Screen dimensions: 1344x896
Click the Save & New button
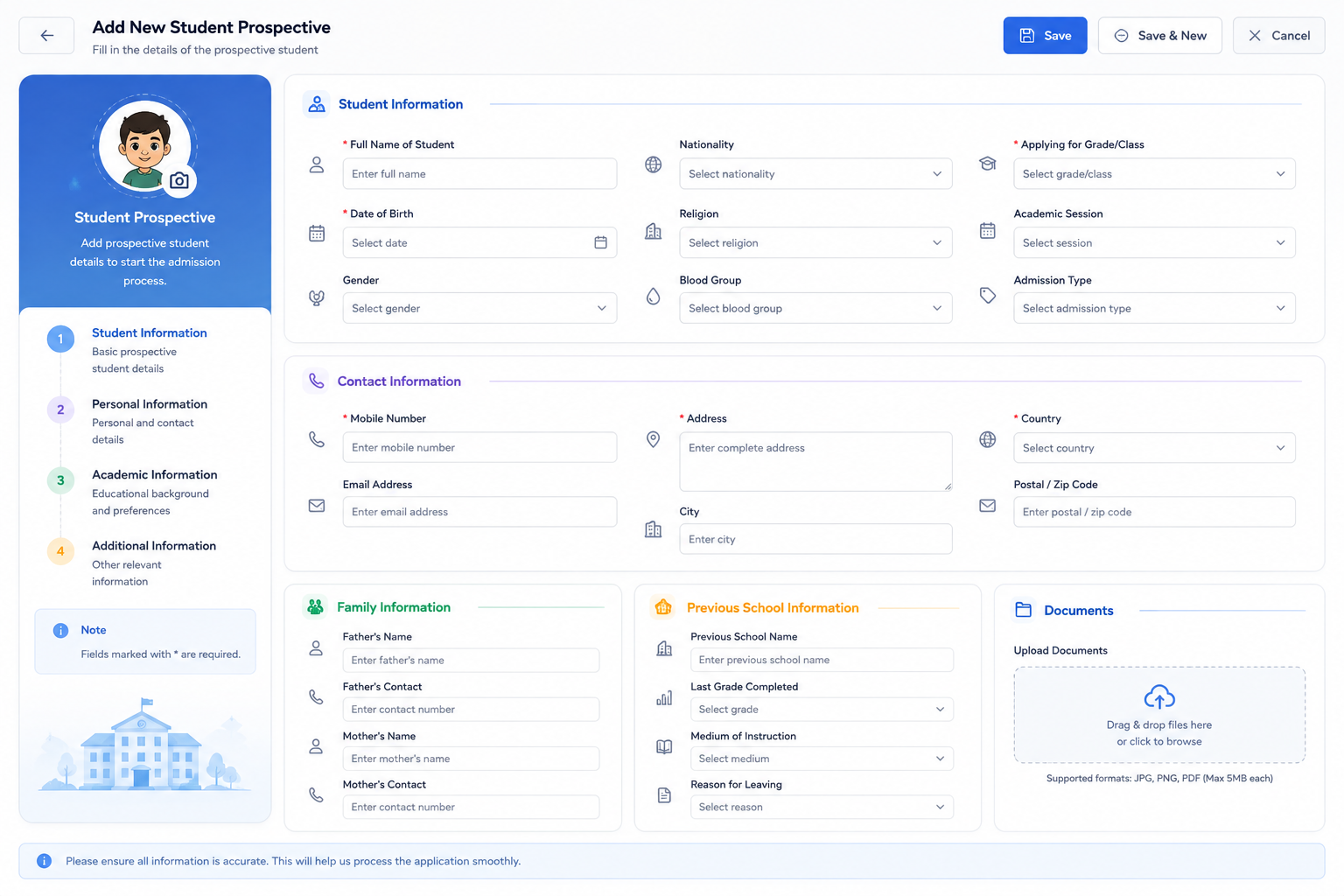pyautogui.click(x=1159, y=36)
